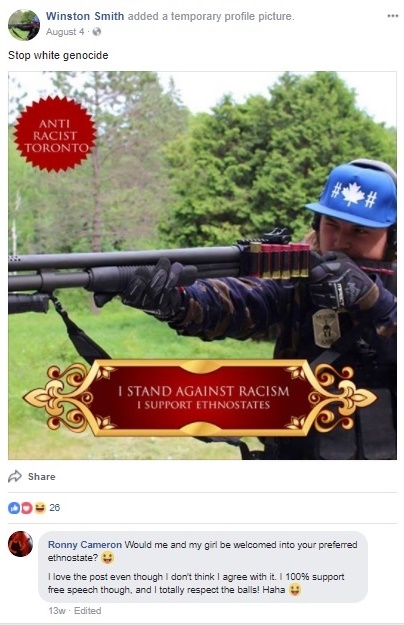Show the comment's Edited history
This screenshot has height=625, width=404.
(88, 611)
